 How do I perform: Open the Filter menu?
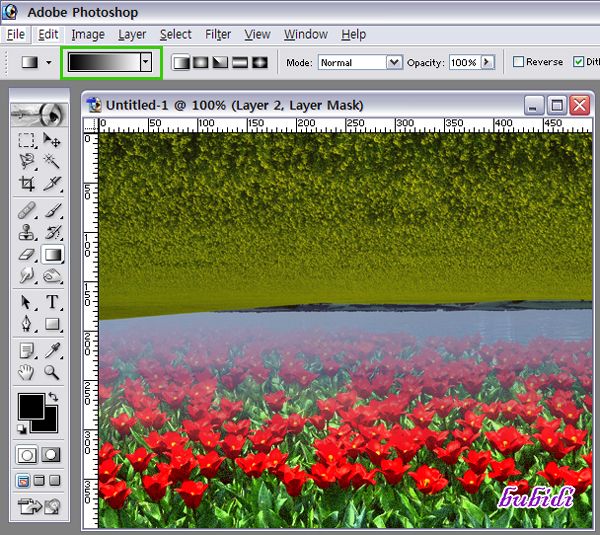(218, 34)
